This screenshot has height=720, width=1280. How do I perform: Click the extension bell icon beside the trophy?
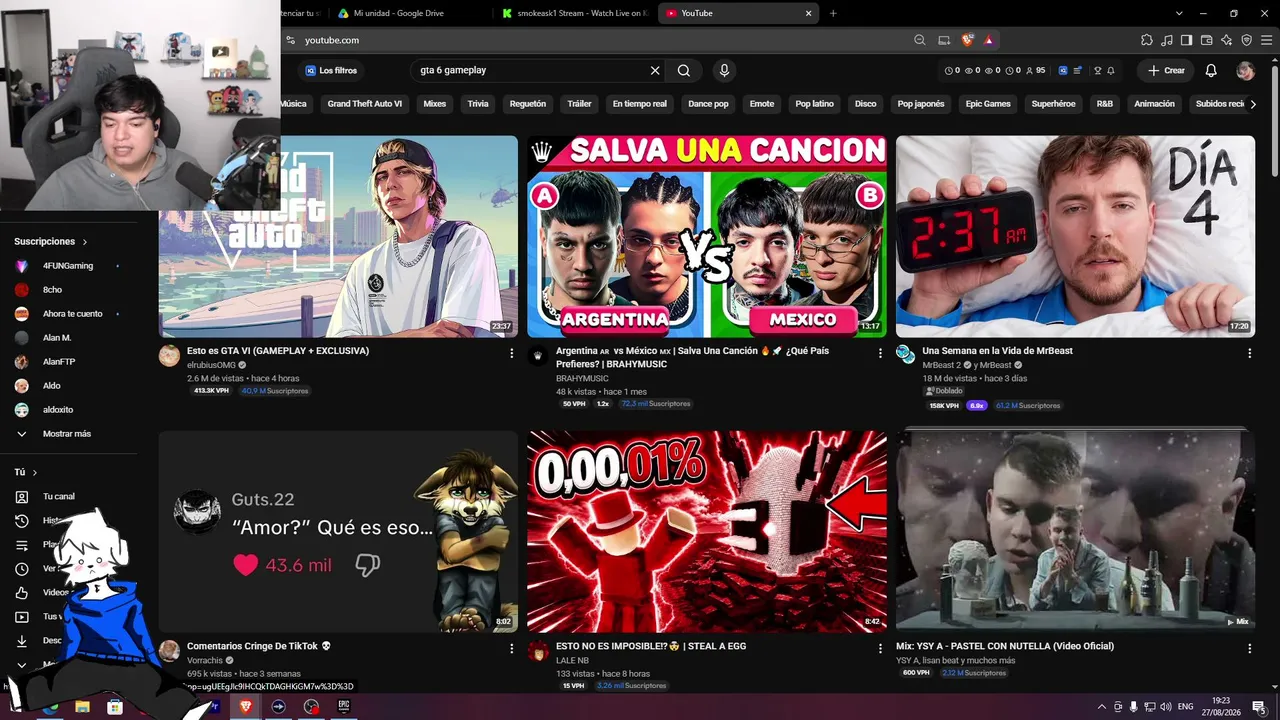click(x=1111, y=71)
